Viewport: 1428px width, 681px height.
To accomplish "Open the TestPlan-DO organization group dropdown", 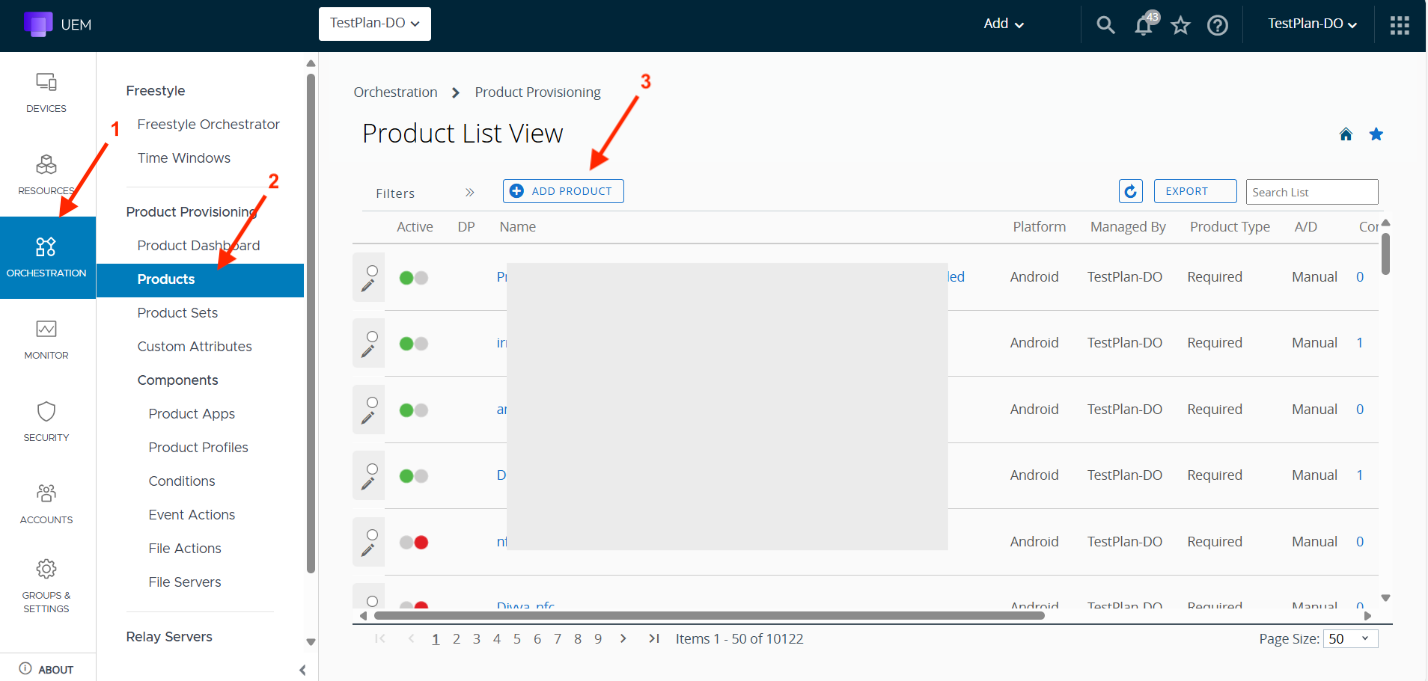I will pyautogui.click(x=374, y=23).
